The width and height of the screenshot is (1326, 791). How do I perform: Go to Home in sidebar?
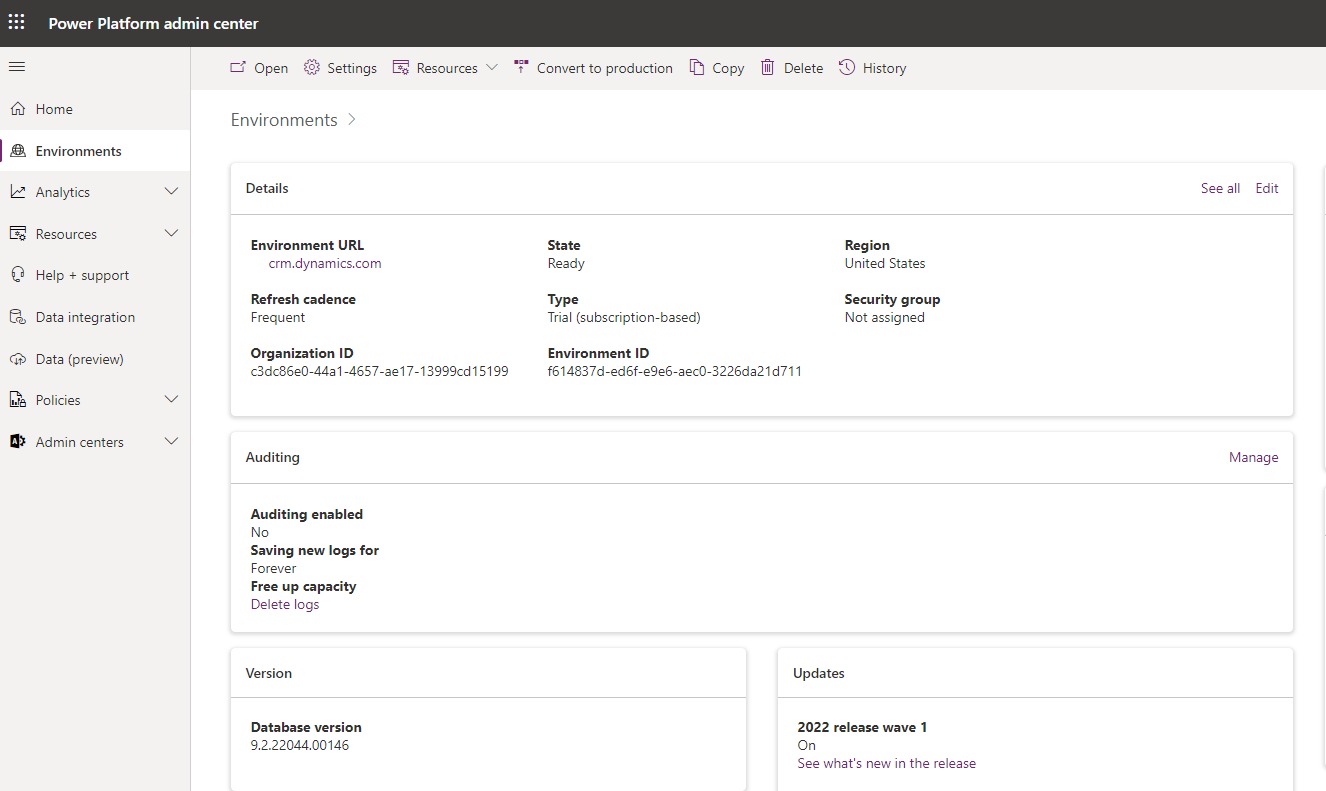[x=54, y=109]
